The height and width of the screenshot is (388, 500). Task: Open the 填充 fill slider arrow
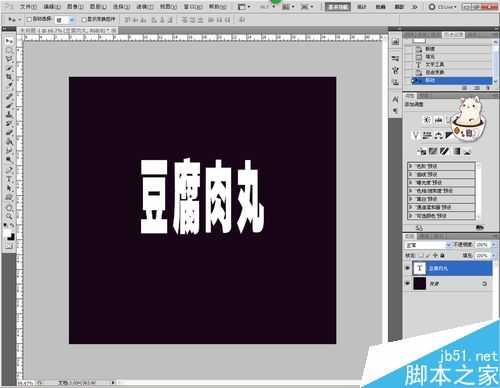click(x=493, y=256)
